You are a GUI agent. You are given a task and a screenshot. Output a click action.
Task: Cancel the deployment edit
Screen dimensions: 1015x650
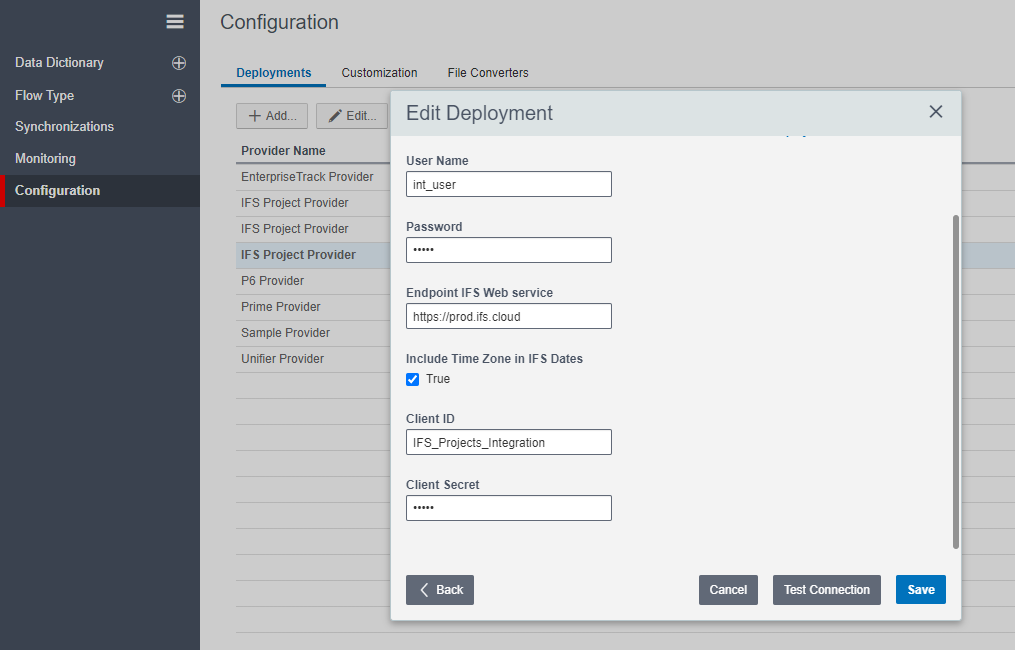(x=728, y=590)
